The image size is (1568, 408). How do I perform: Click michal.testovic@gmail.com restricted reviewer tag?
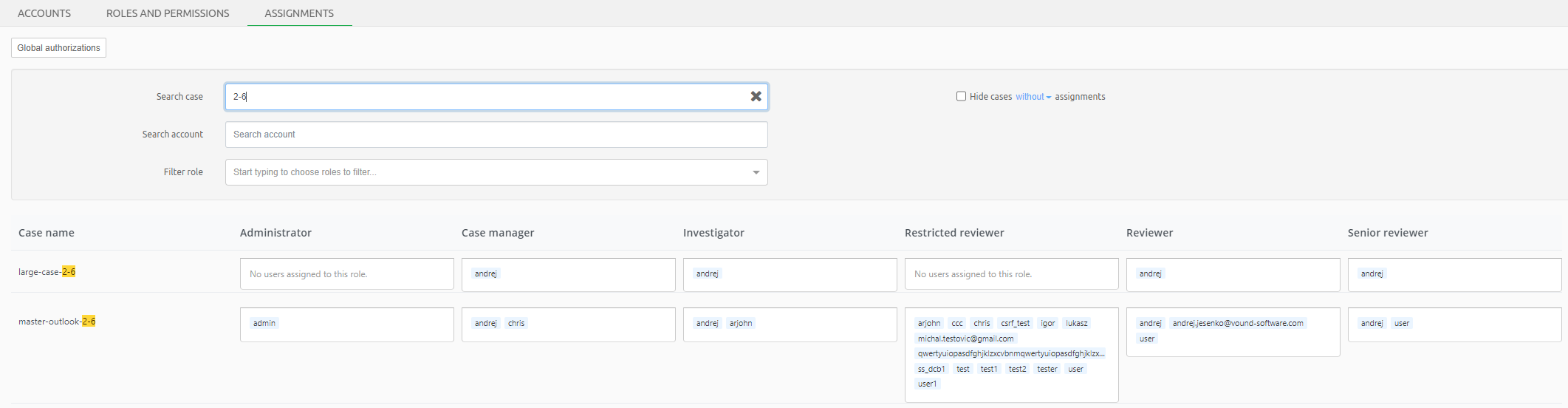tap(965, 339)
